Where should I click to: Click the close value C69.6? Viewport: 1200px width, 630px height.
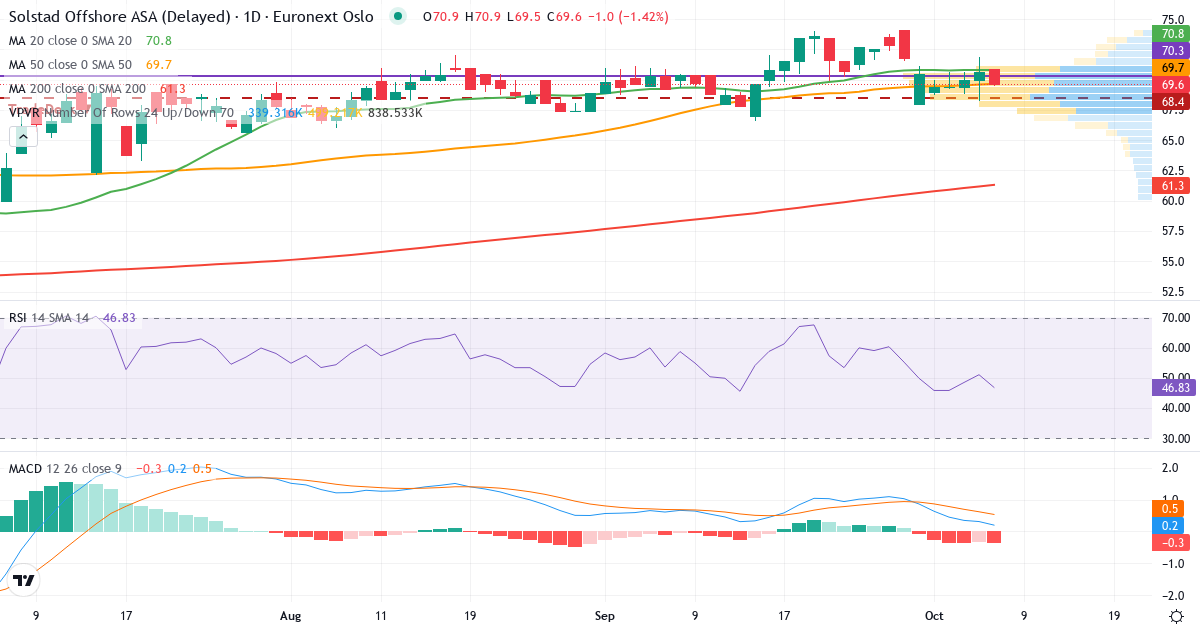[564, 17]
